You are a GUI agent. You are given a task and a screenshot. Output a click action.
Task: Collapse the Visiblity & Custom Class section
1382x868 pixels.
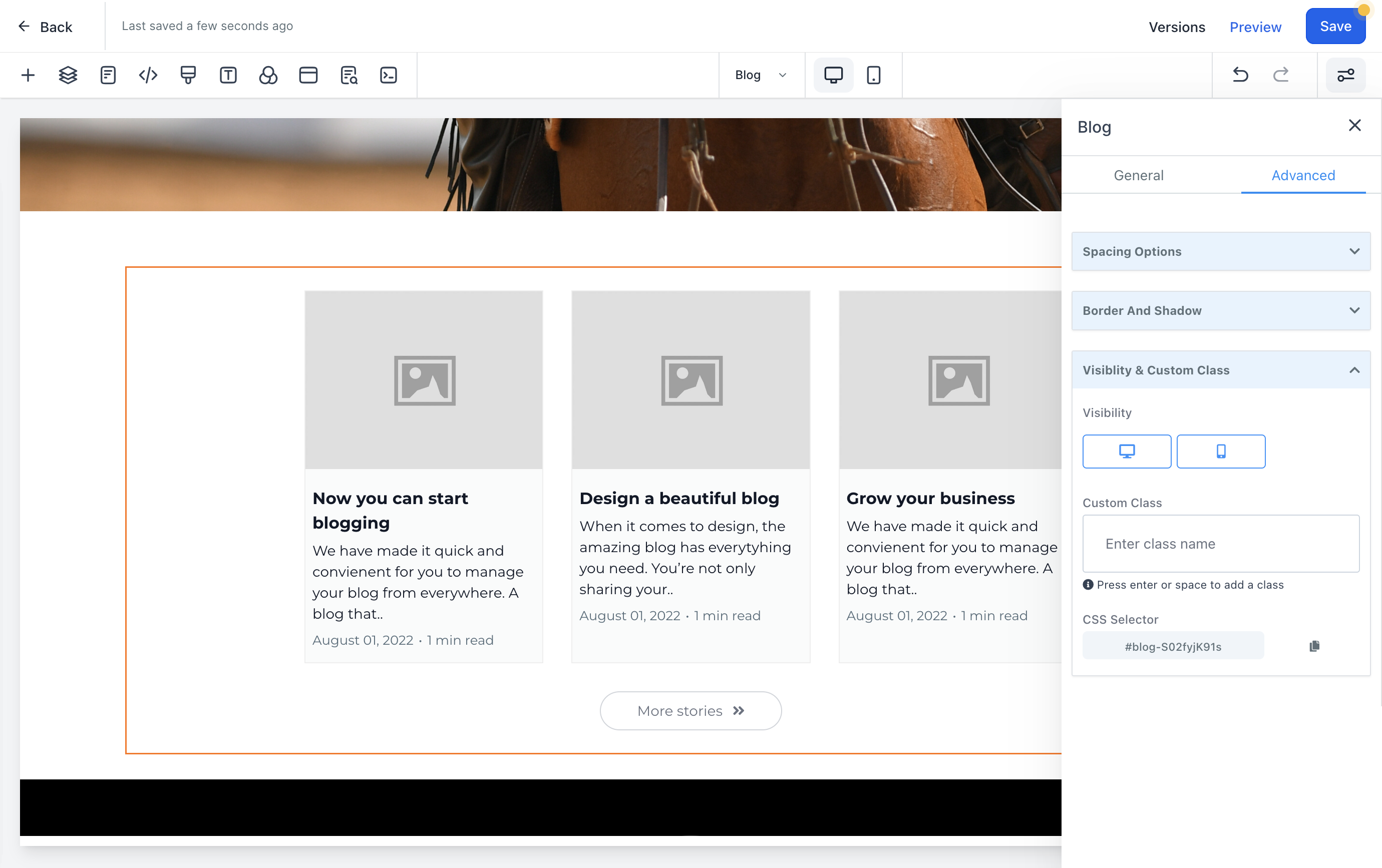(x=1221, y=370)
